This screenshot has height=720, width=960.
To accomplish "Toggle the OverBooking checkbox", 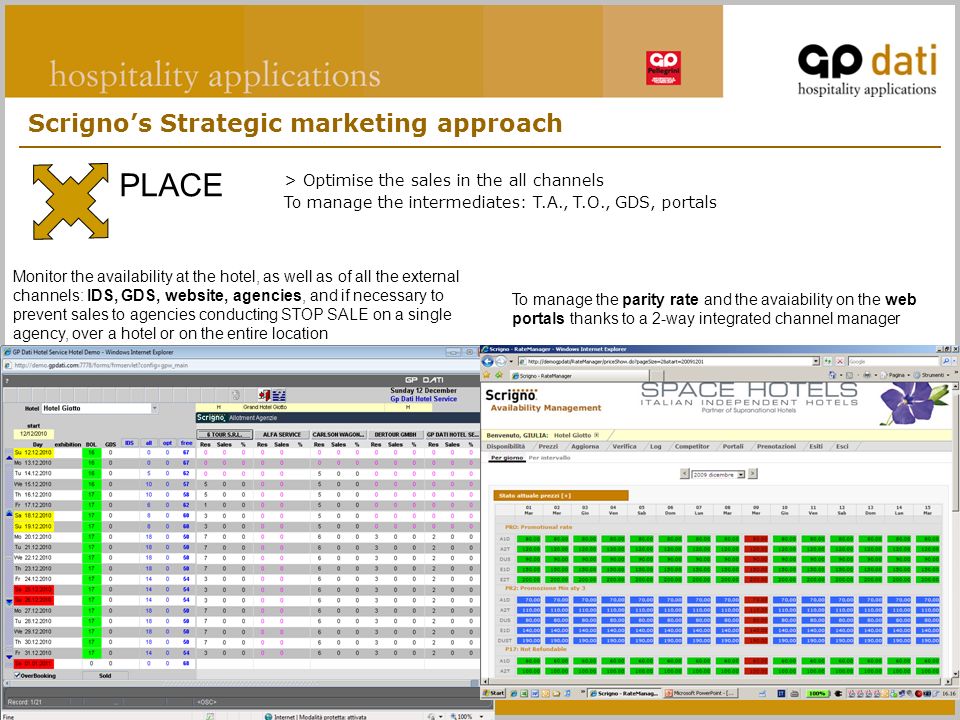I will 17,675.
